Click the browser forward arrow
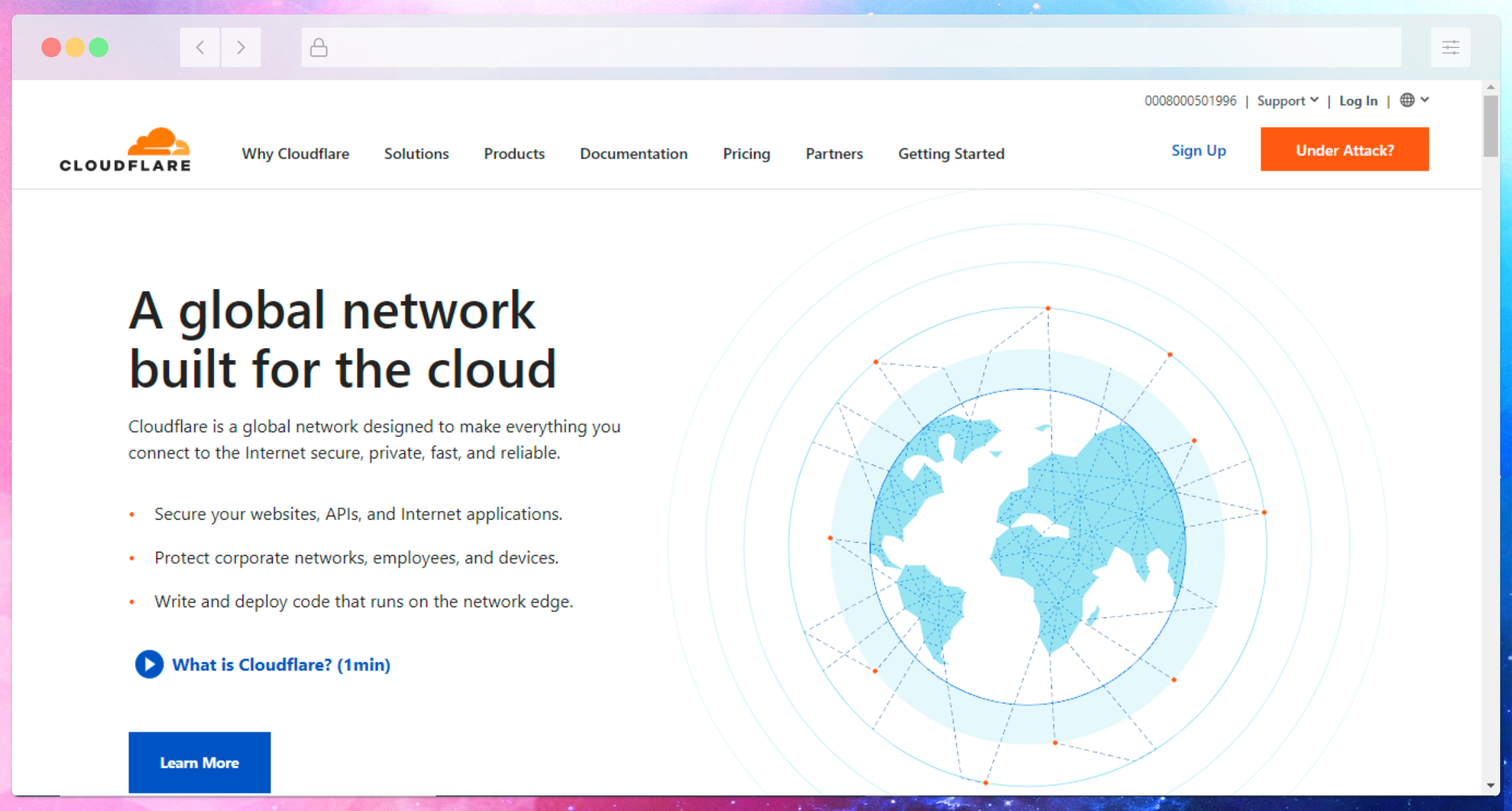1512x811 pixels. [241, 47]
